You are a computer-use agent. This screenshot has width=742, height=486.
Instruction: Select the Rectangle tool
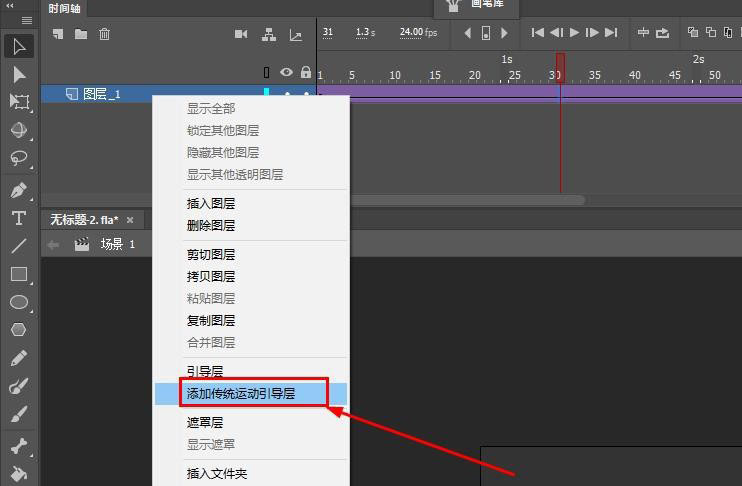pyautogui.click(x=19, y=274)
